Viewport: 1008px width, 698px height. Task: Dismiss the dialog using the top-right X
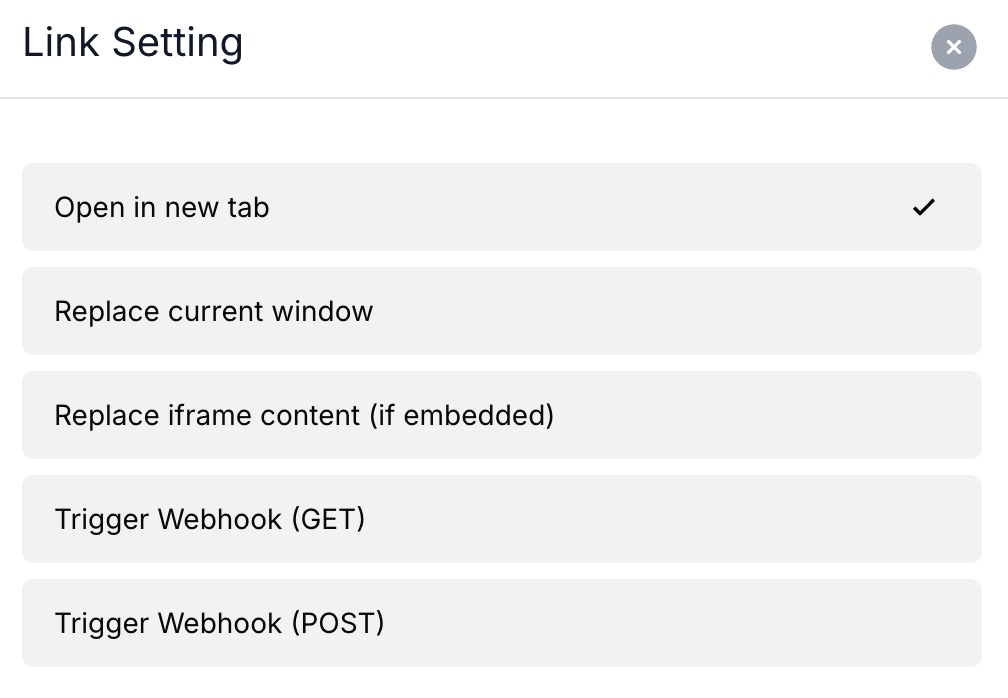coord(953,47)
